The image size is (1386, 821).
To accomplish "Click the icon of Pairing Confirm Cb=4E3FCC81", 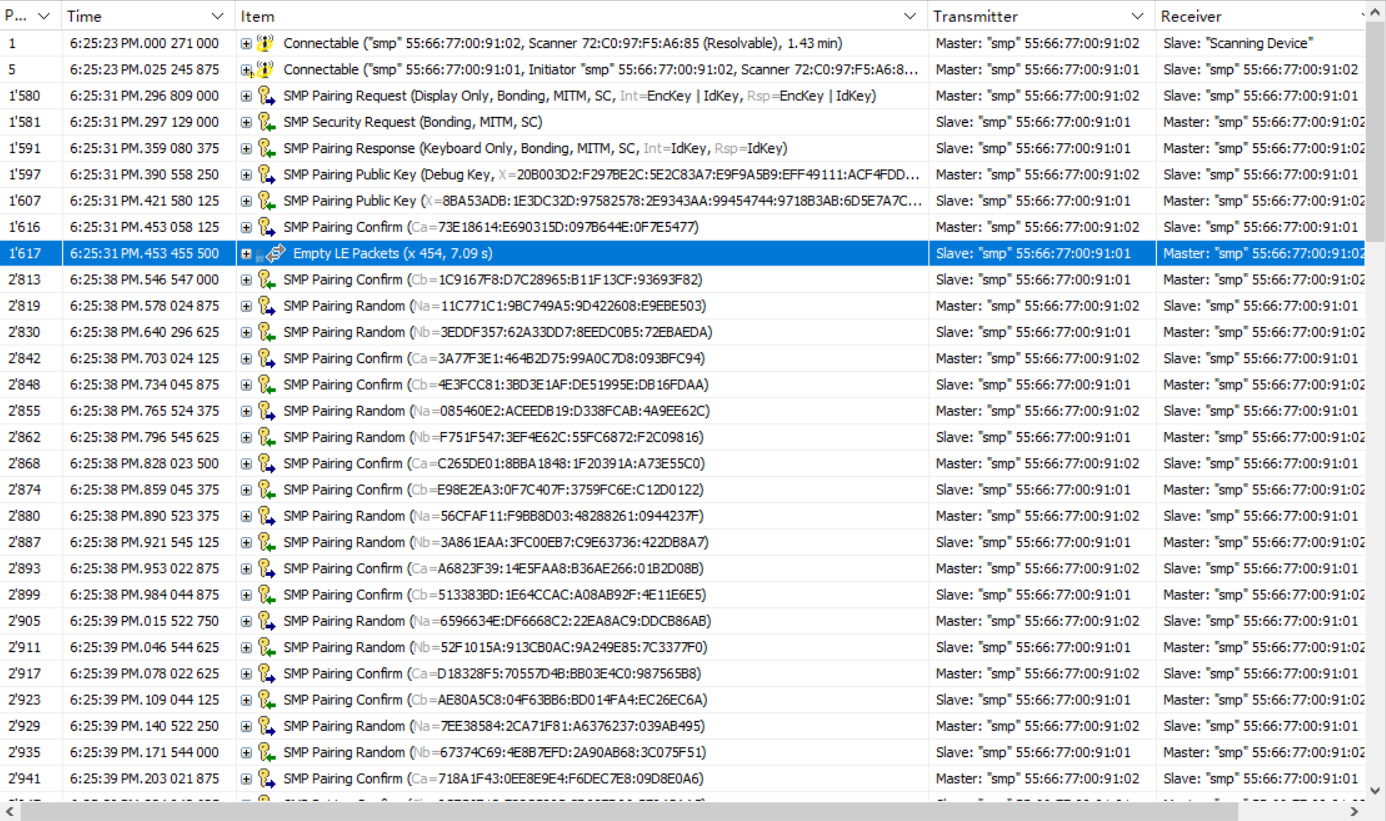I will [265, 385].
